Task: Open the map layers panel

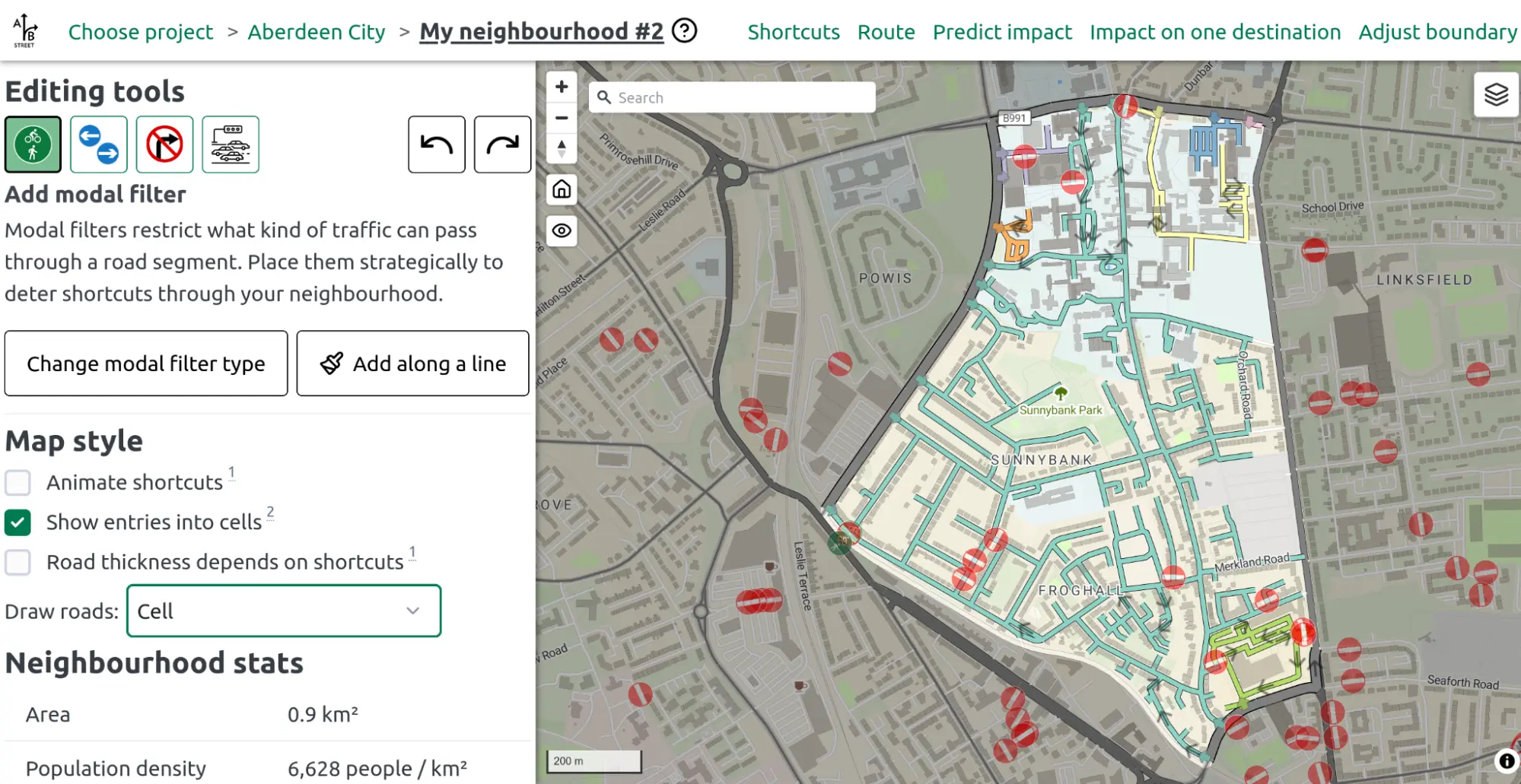Action: pyautogui.click(x=1496, y=94)
